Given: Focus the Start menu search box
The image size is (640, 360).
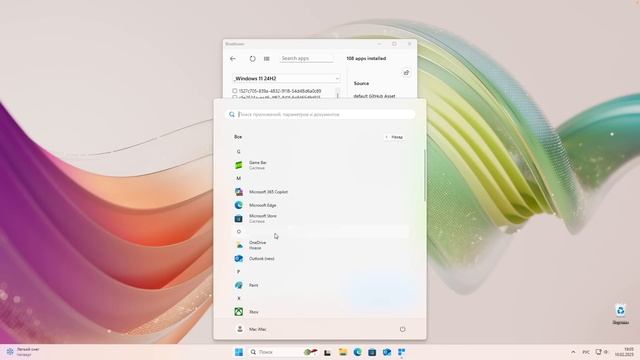Looking at the screenshot, I should click(x=320, y=114).
